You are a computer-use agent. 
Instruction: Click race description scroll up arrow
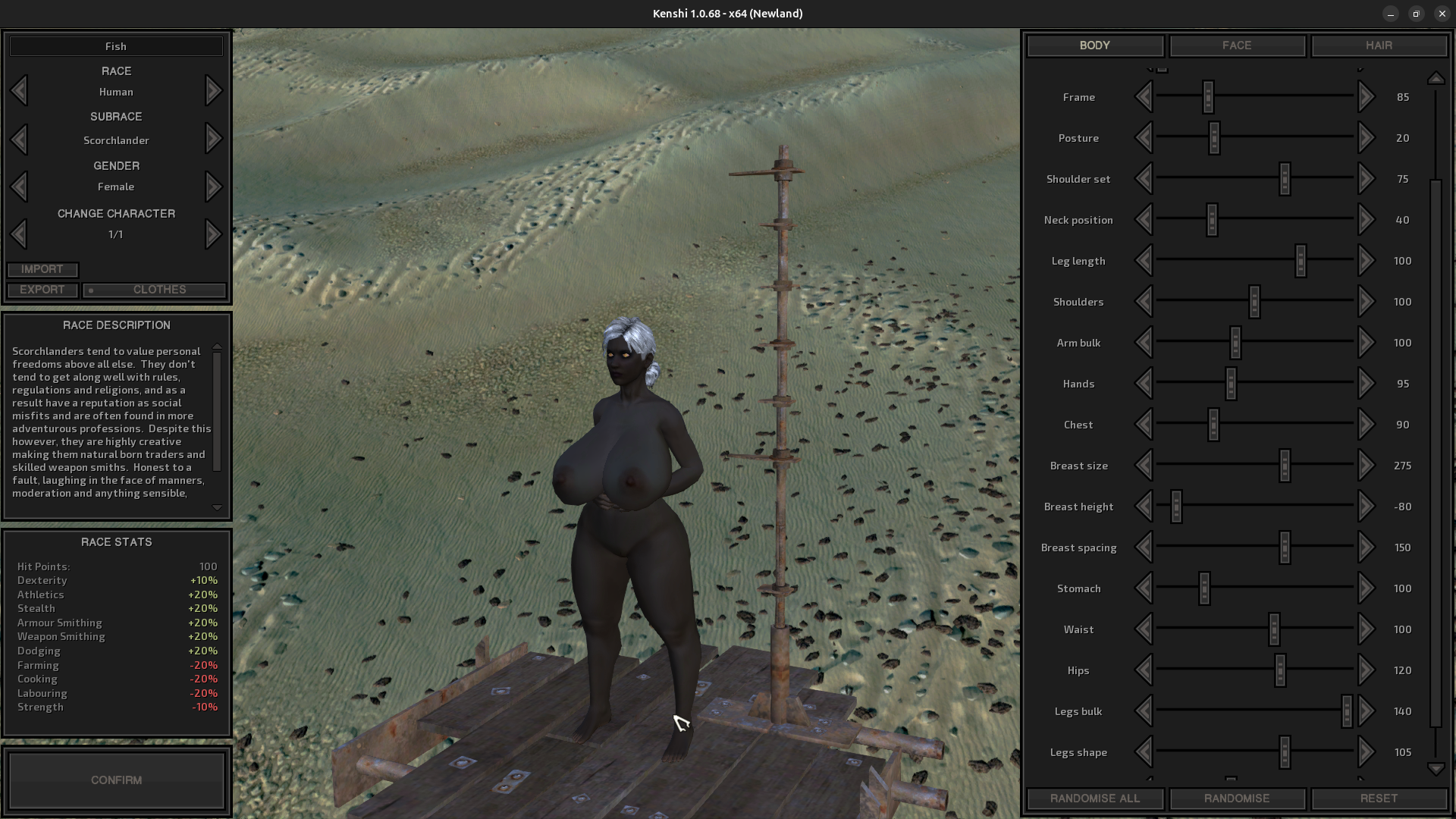217,347
